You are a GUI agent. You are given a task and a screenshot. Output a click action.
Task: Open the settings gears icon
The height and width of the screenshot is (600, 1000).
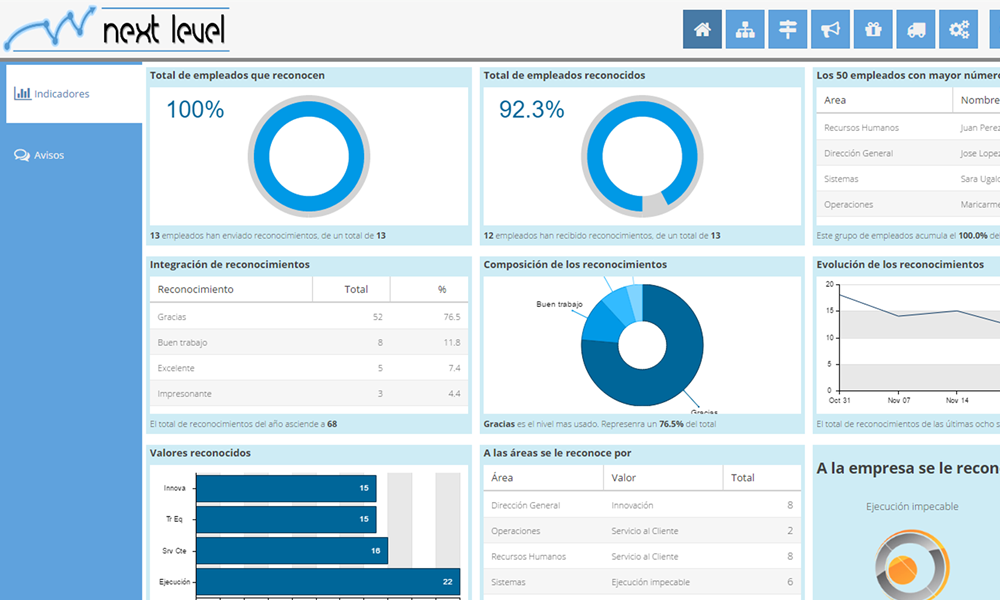[959, 29]
